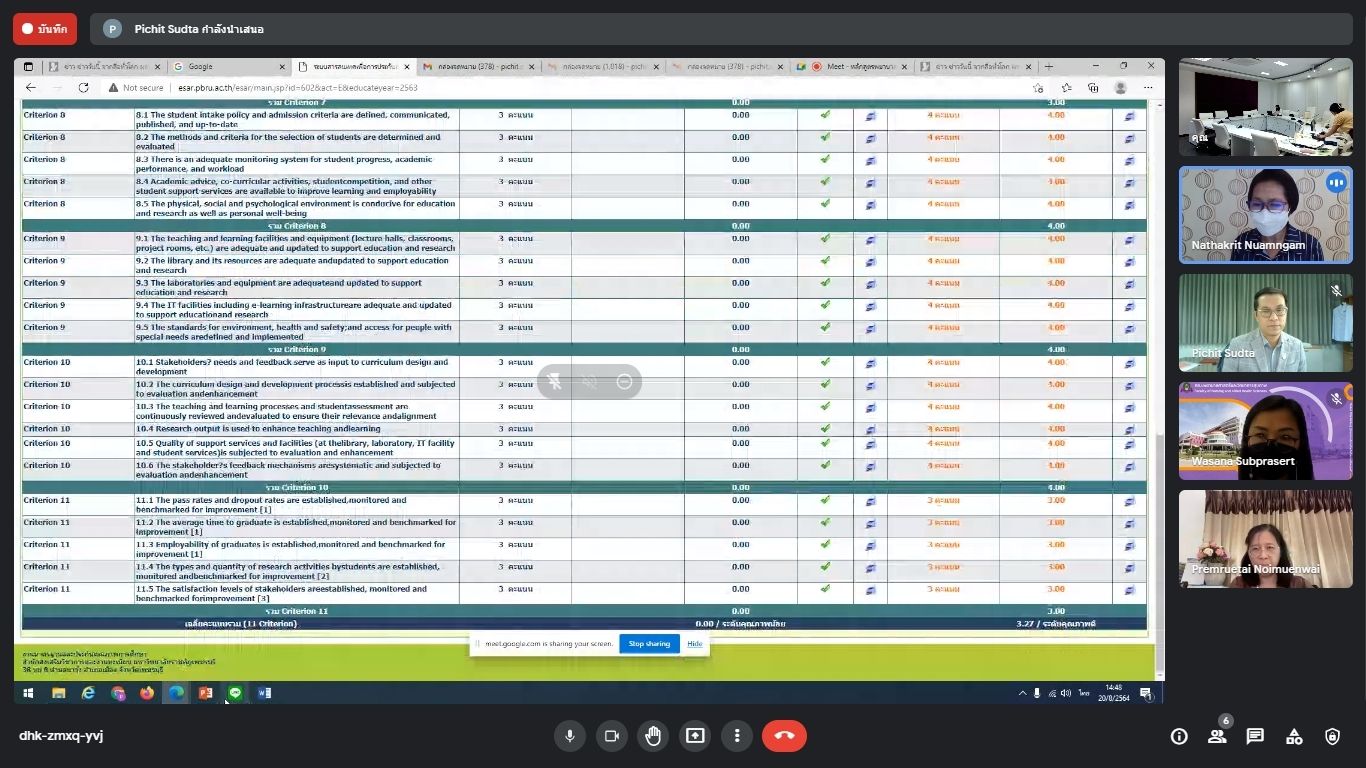
Task: Hide the screen sharing notice
Action: [694, 643]
